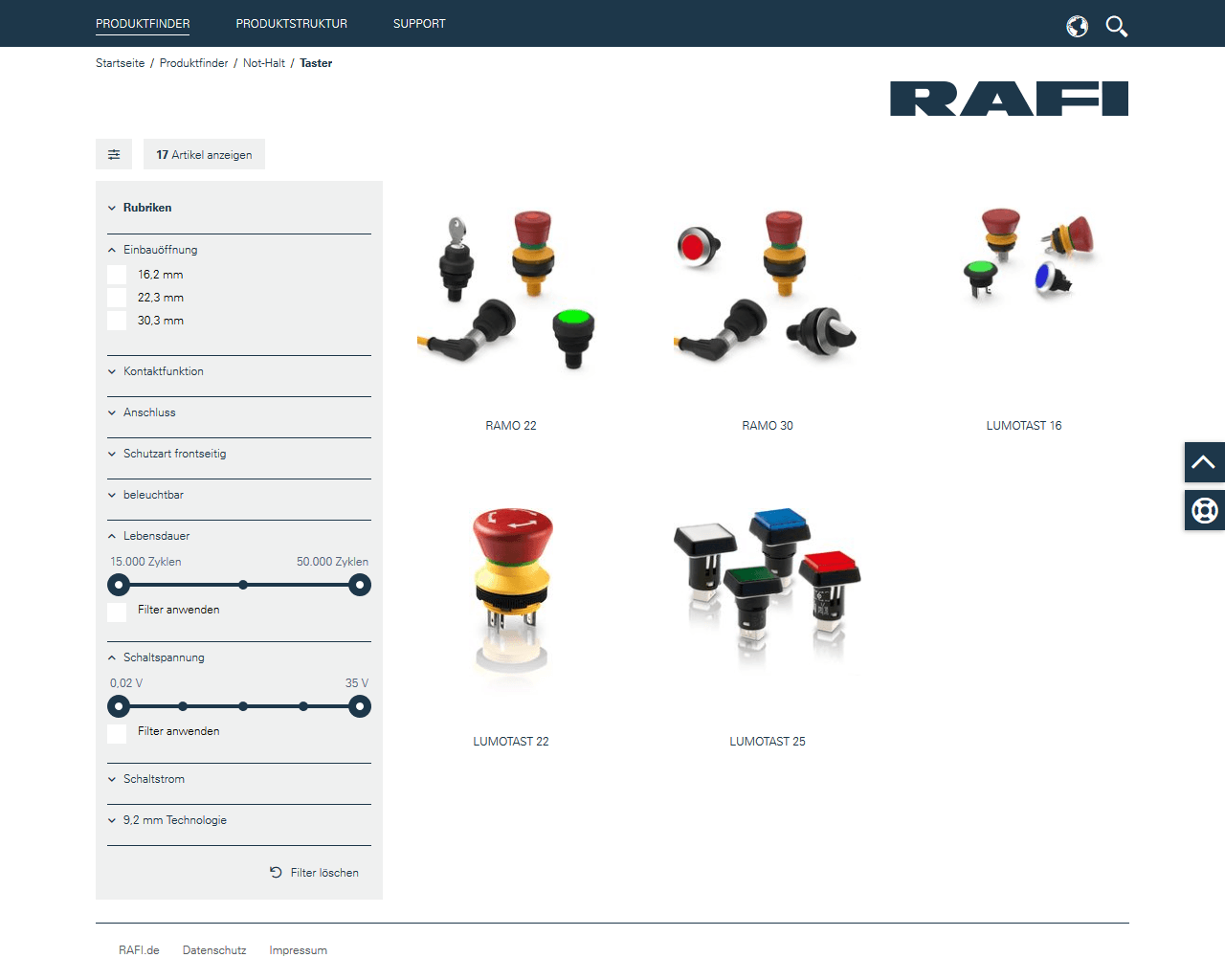1225x980 pixels.
Task: Collapse the Lebensdauer section
Action: (x=154, y=536)
